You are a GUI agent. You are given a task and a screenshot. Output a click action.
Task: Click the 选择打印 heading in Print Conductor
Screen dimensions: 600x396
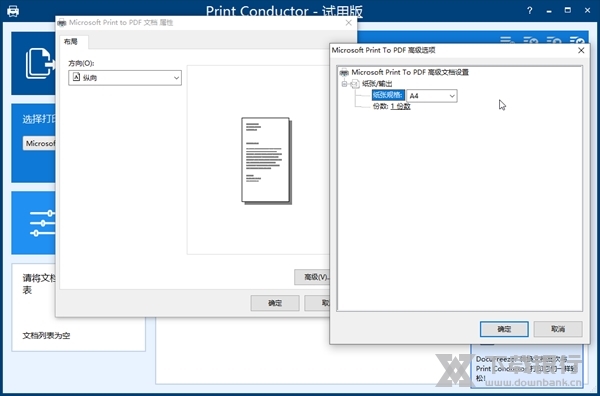click(x=39, y=119)
